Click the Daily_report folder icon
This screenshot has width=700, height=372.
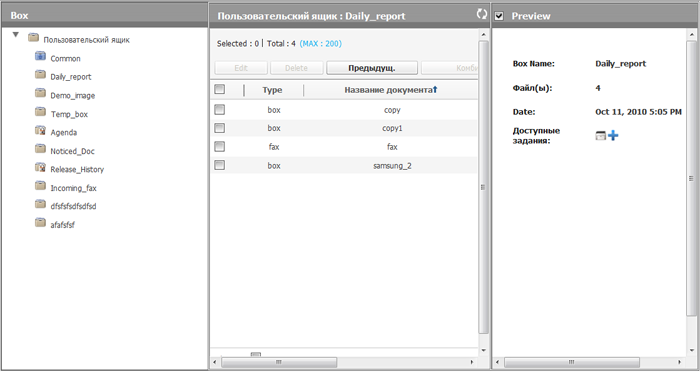point(40,75)
